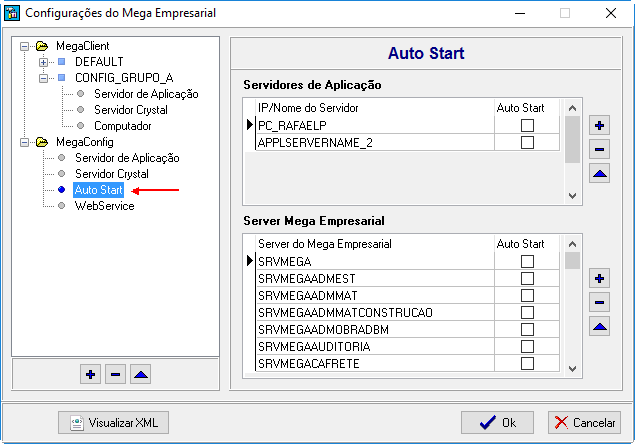Collapse the MegaClient tree node
635x444 pixels.
point(24,46)
